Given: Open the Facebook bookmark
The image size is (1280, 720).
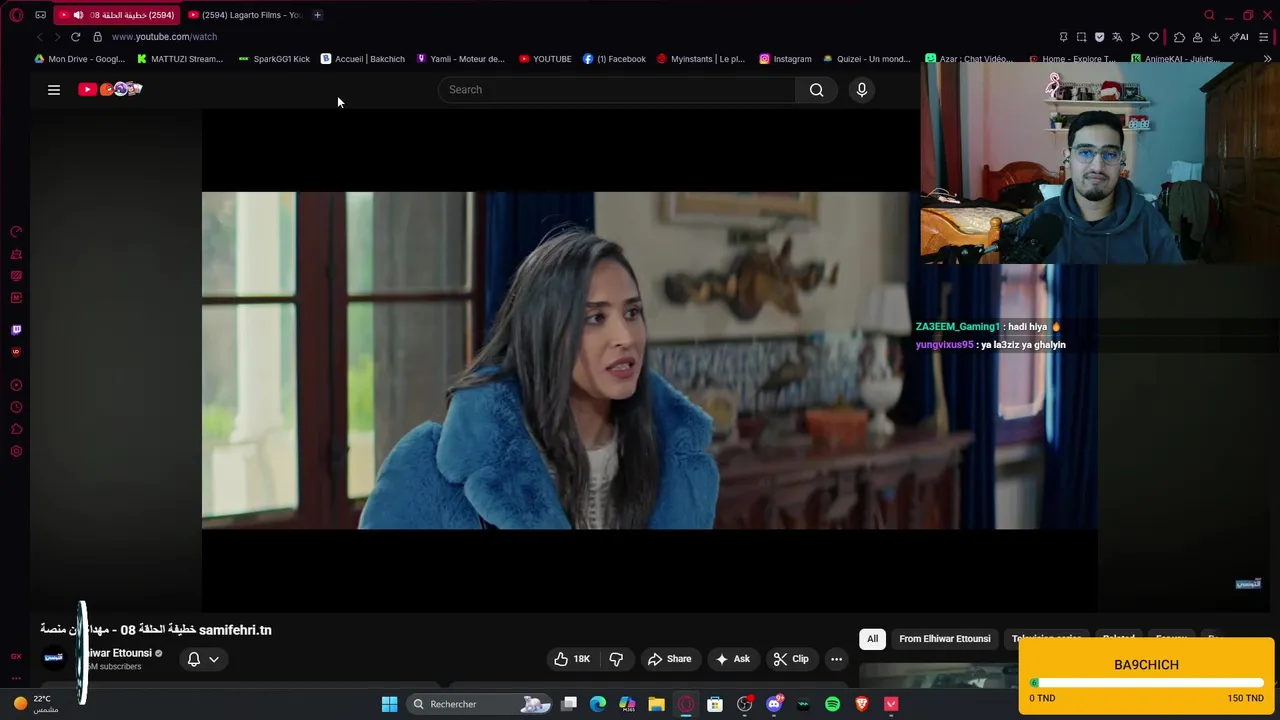Looking at the screenshot, I should tap(614, 59).
